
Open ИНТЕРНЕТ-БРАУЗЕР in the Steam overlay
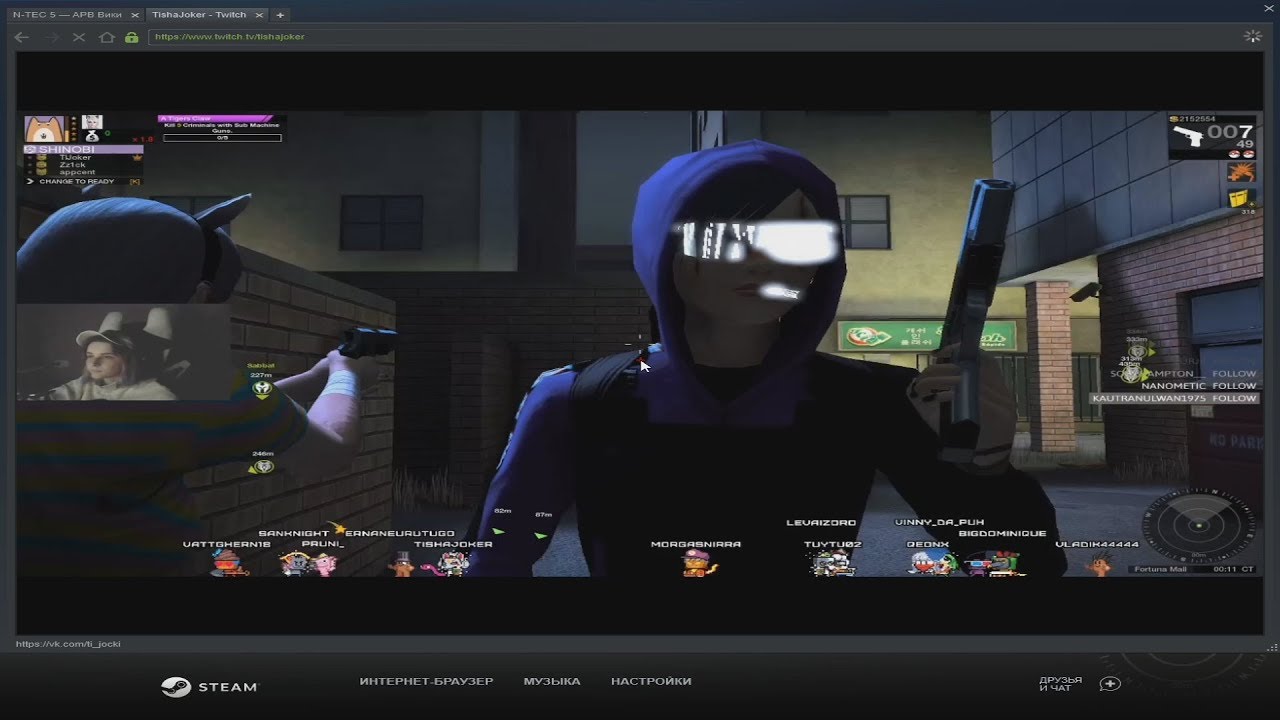(427, 681)
